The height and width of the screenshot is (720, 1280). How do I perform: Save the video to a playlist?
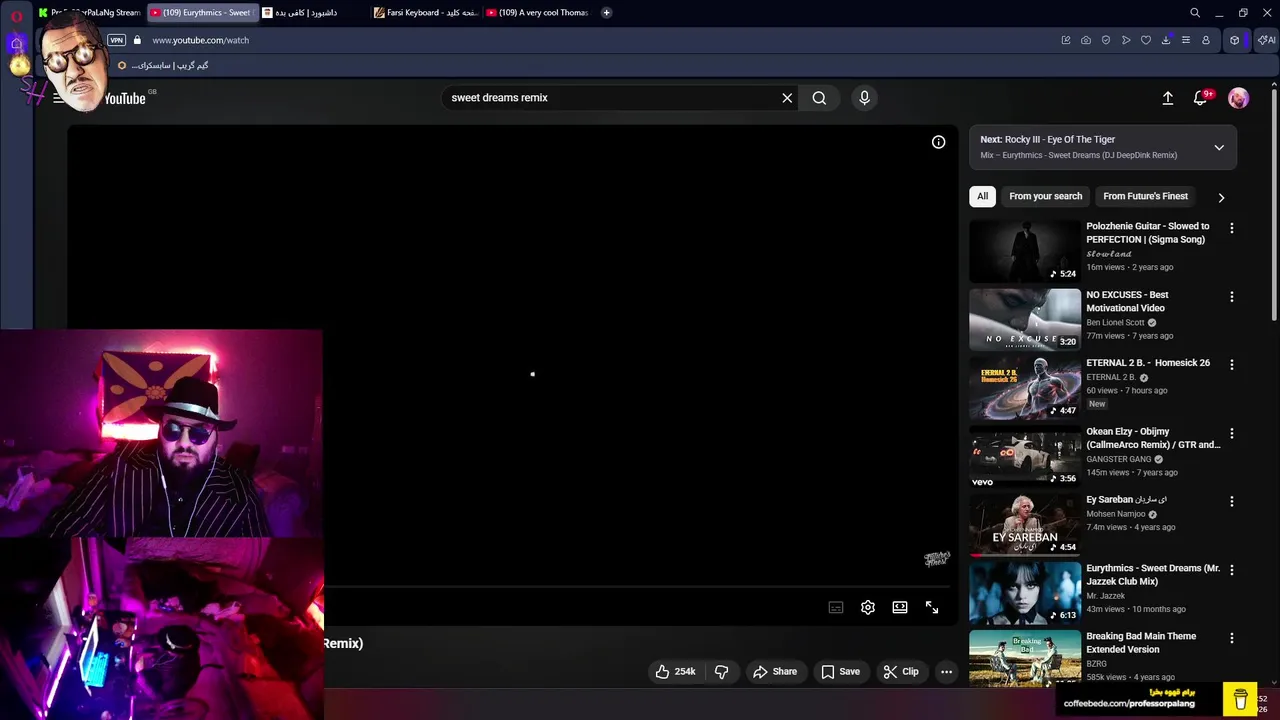coord(840,672)
